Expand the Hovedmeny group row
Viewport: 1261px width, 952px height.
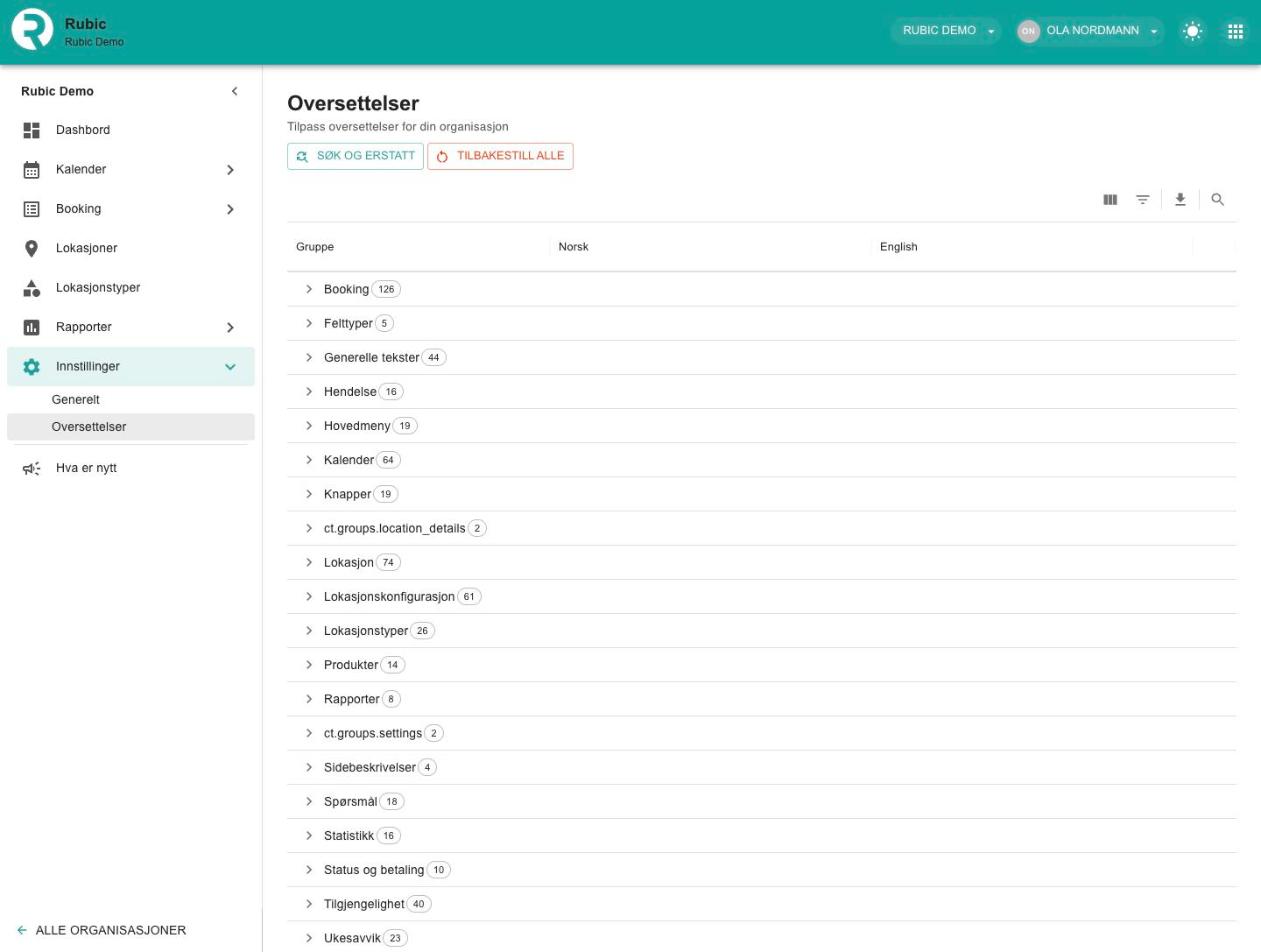[x=309, y=426]
